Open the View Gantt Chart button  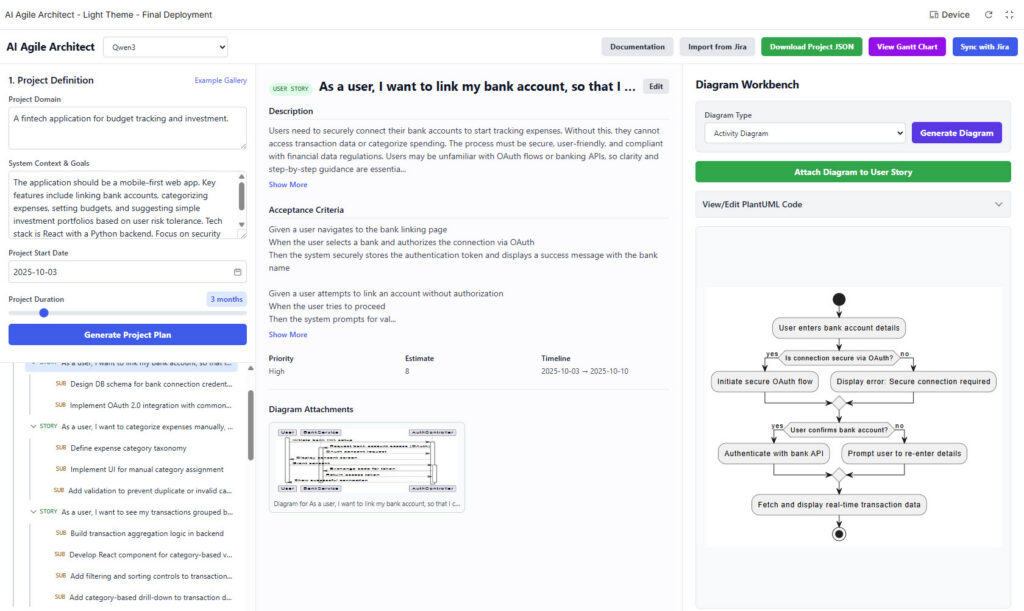coord(907,47)
